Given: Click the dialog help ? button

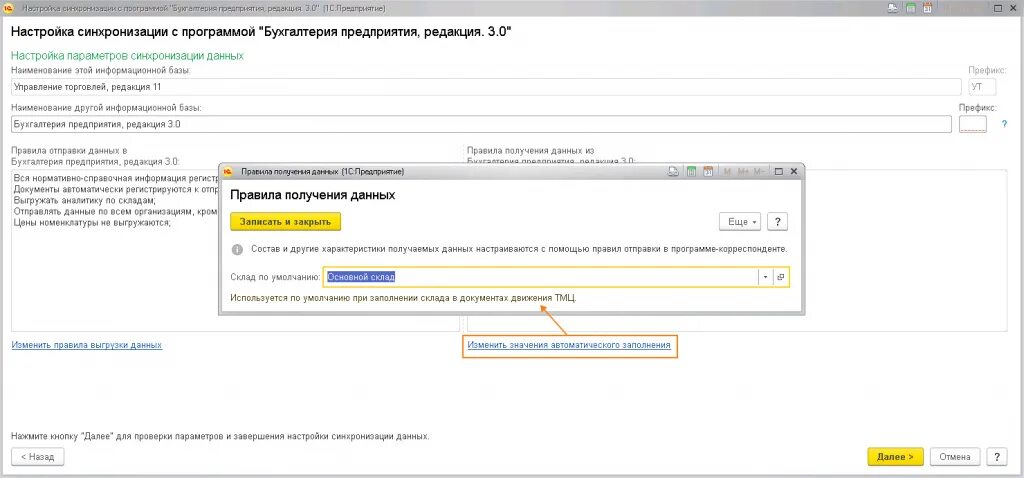Looking at the screenshot, I should [777, 222].
